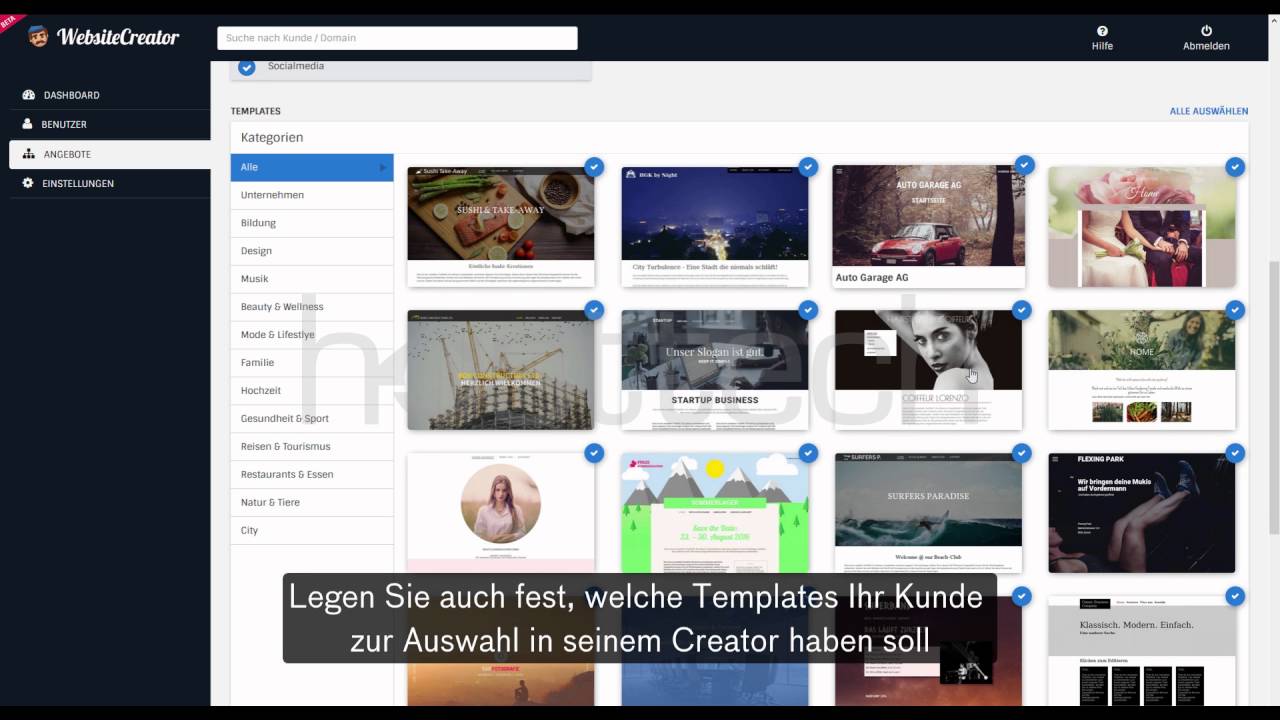The height and width of the screenshot is (720, 1280).
Task: Click the hamburger icon on Auto Garage template
Action: pos(840,172)
